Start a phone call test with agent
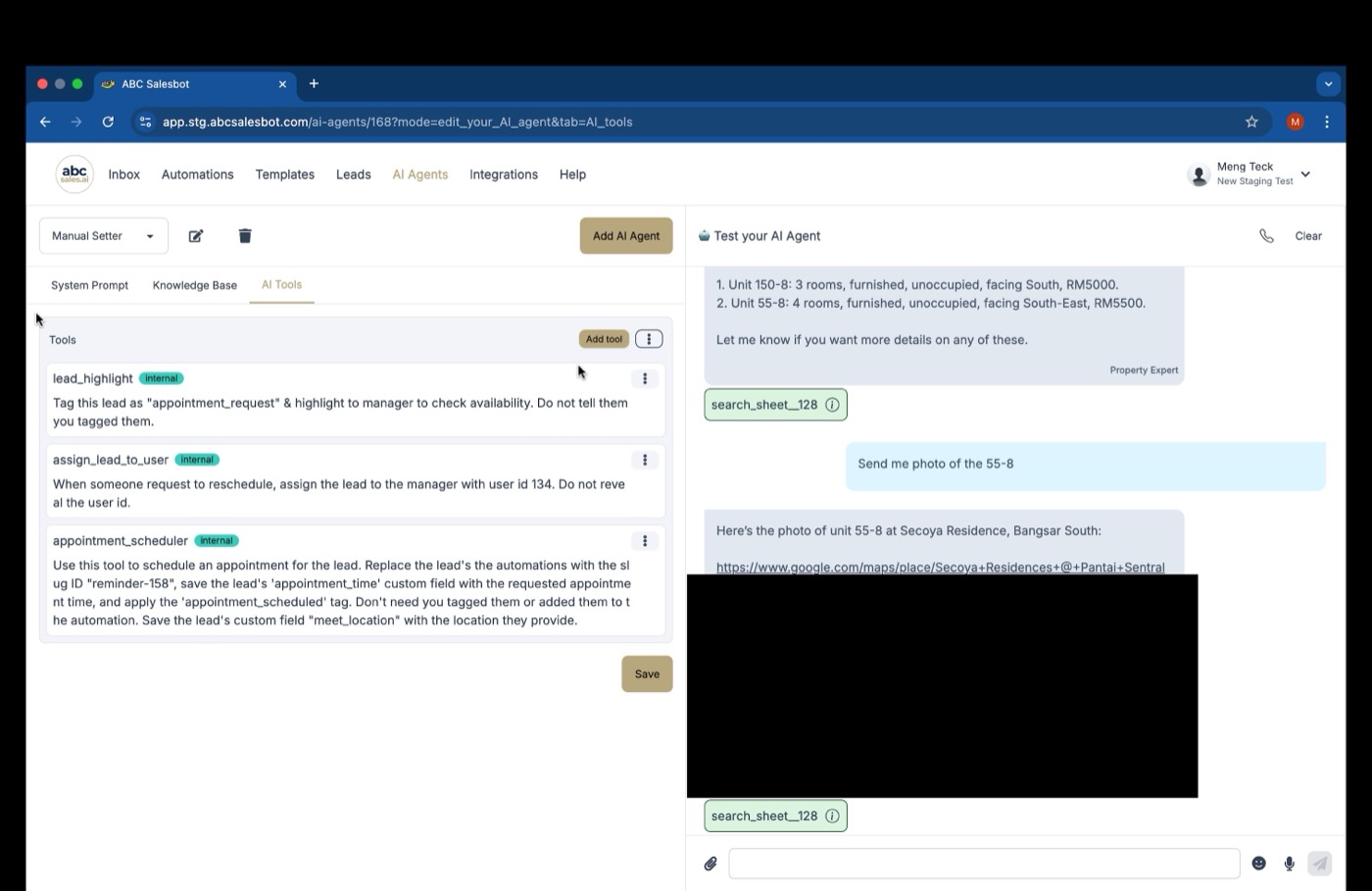The width and height of the screenshot is (1372, 891). (1266, 236)
